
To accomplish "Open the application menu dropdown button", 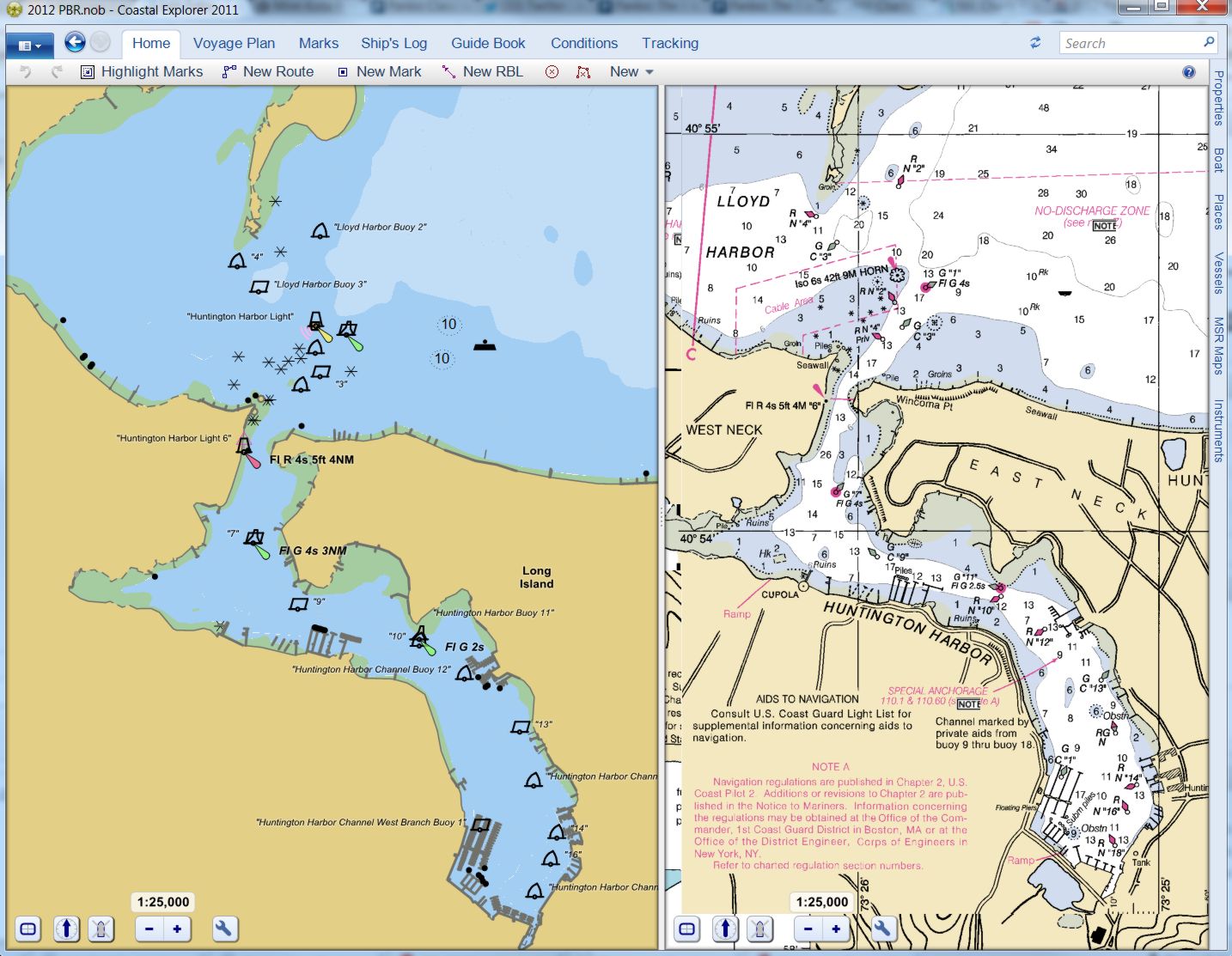I will click(29, 45).
